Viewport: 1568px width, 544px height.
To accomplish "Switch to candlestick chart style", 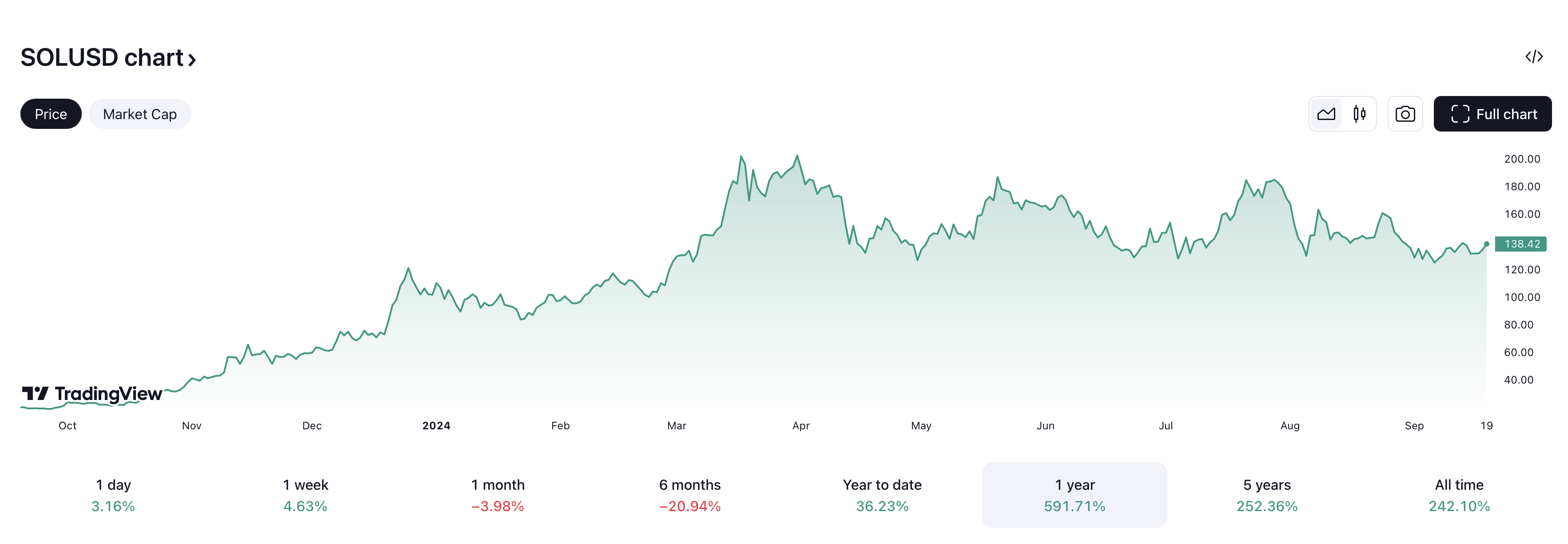I will tap(1359, 114).
